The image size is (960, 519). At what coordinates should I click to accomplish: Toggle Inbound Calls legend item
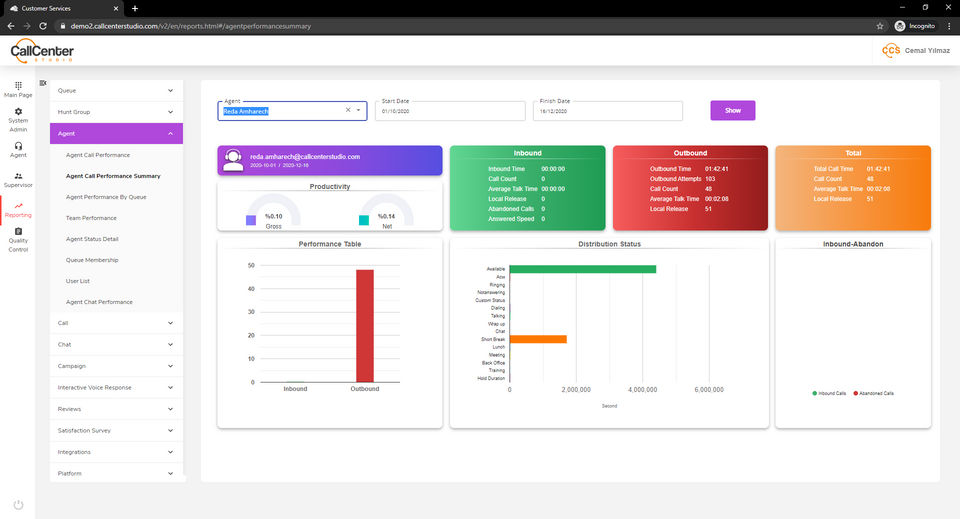[x=829, y=394]
